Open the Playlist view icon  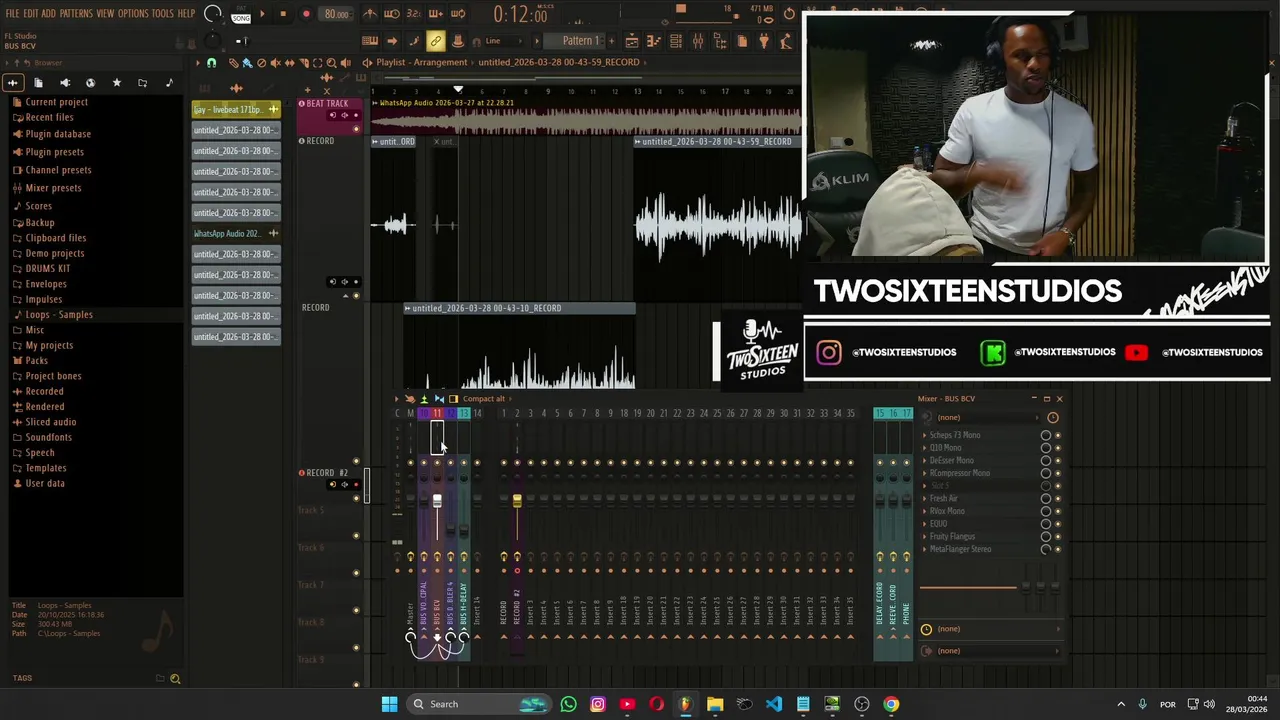click(x=632, y=41)
